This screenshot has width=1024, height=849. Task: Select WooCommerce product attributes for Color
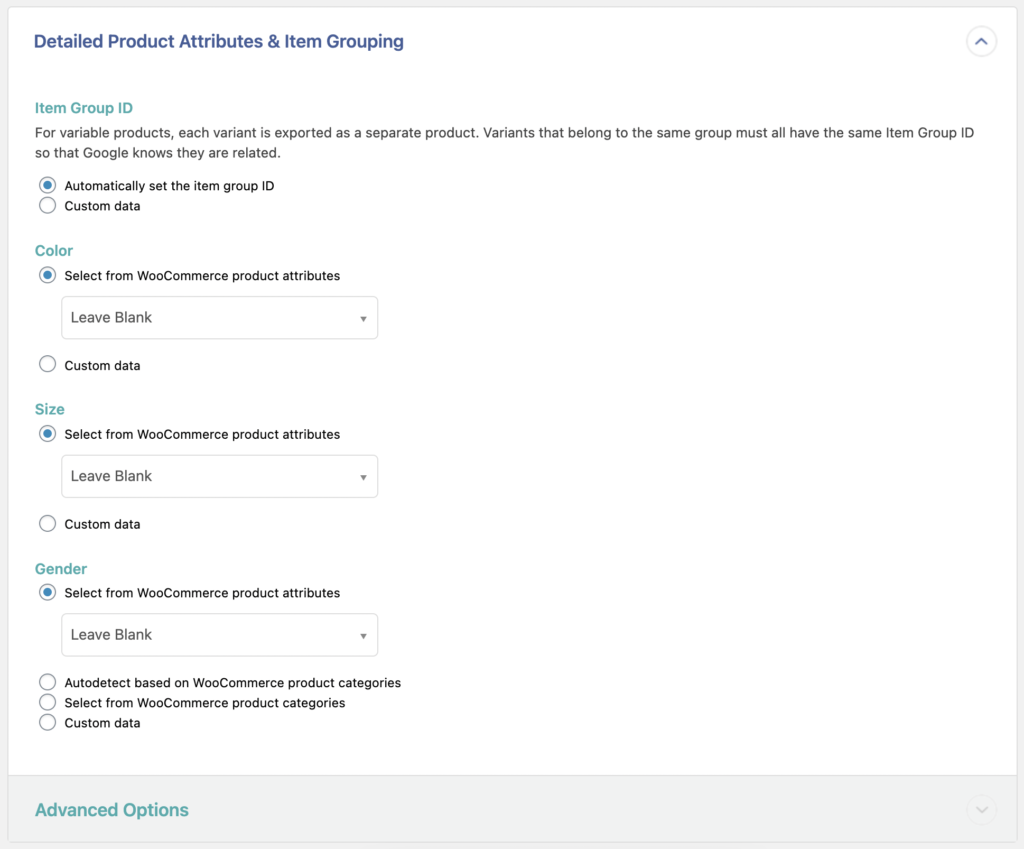[x=47, y=275]
